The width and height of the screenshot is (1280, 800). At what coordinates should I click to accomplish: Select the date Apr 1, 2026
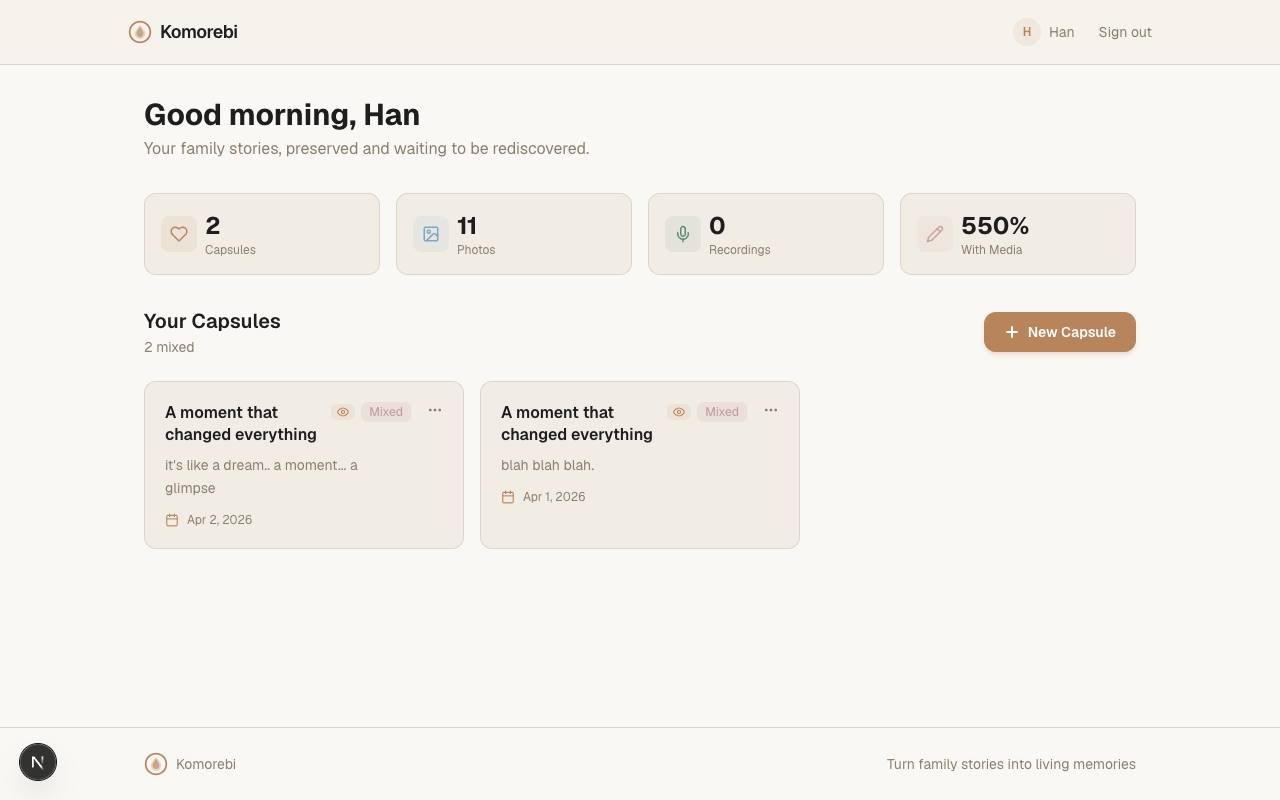coord(554,497)
